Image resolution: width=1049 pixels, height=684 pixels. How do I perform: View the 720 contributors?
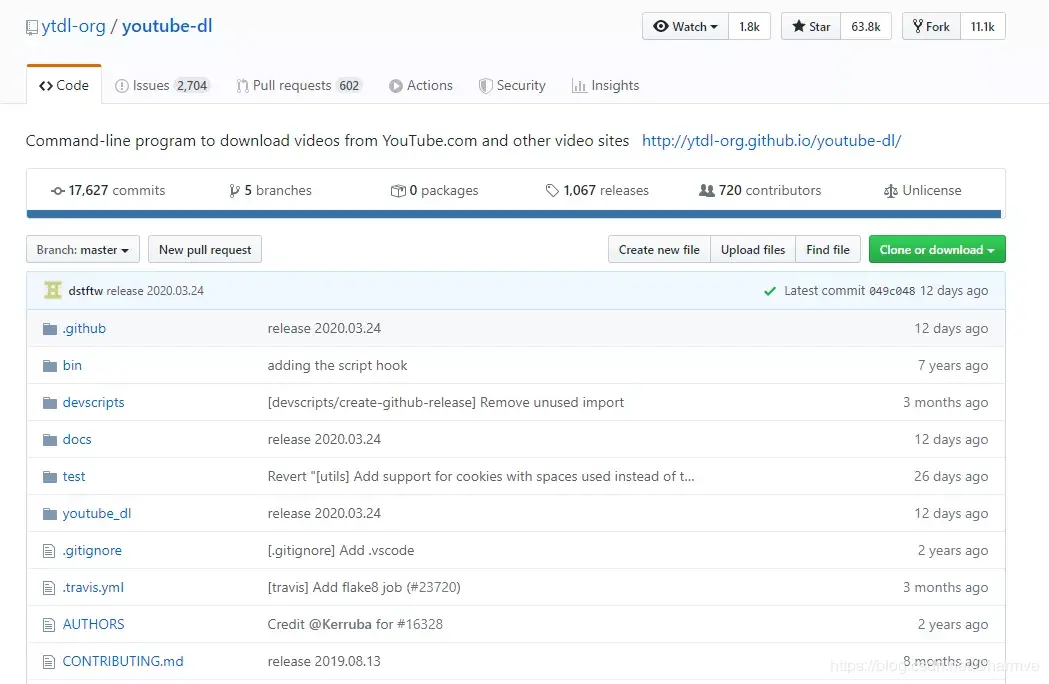click(760, 190)
